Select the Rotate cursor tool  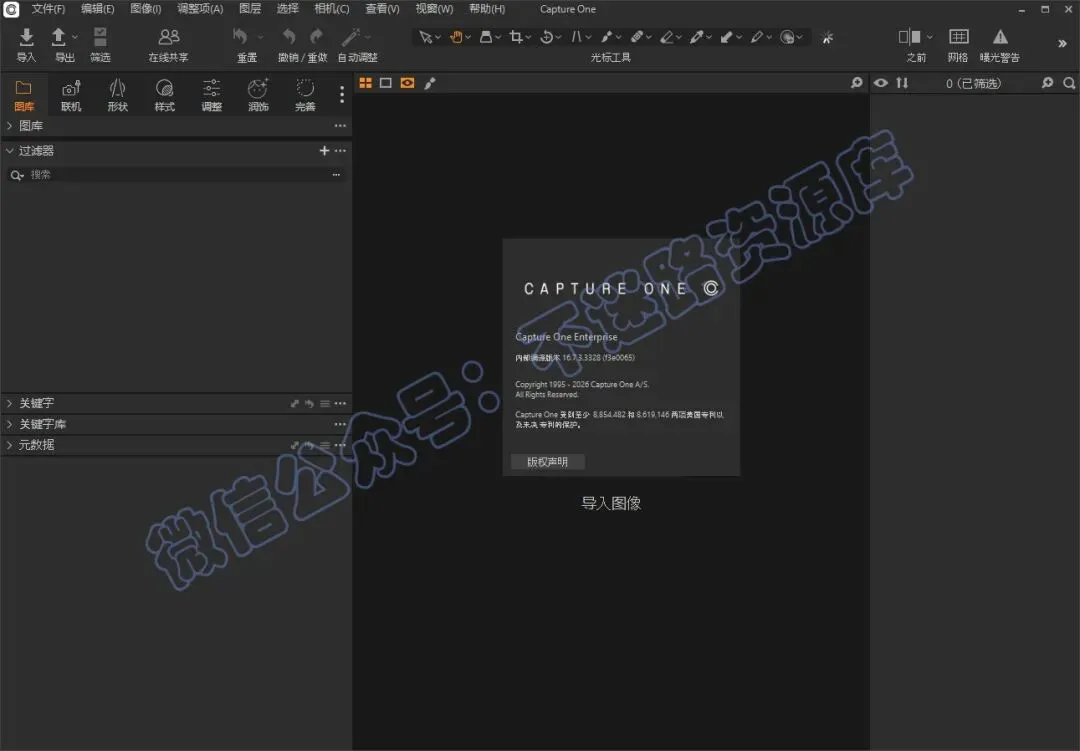[546, 37]
